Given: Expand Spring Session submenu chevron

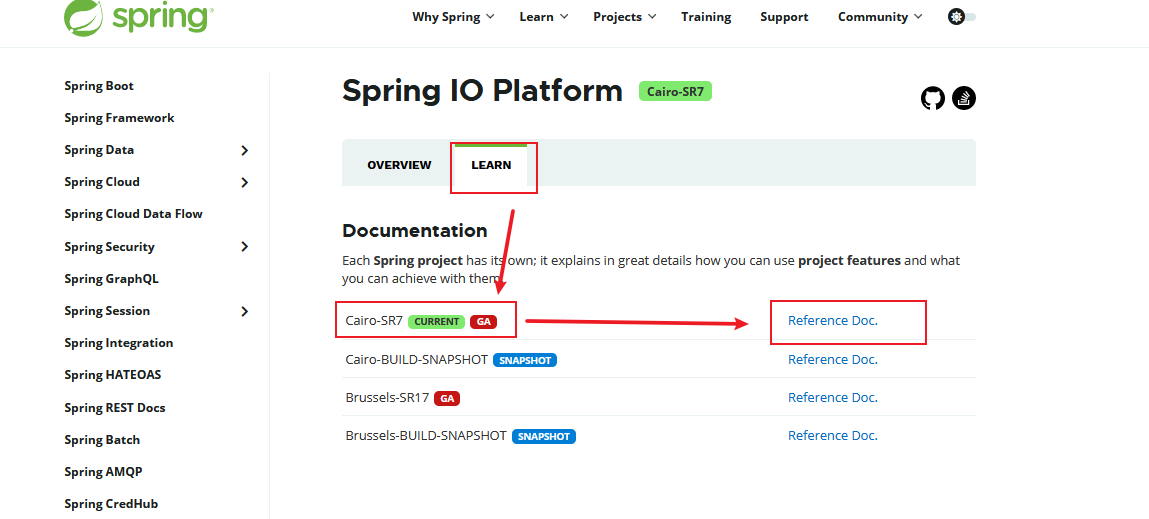Looking at the screenshot, I should point(245,312).
